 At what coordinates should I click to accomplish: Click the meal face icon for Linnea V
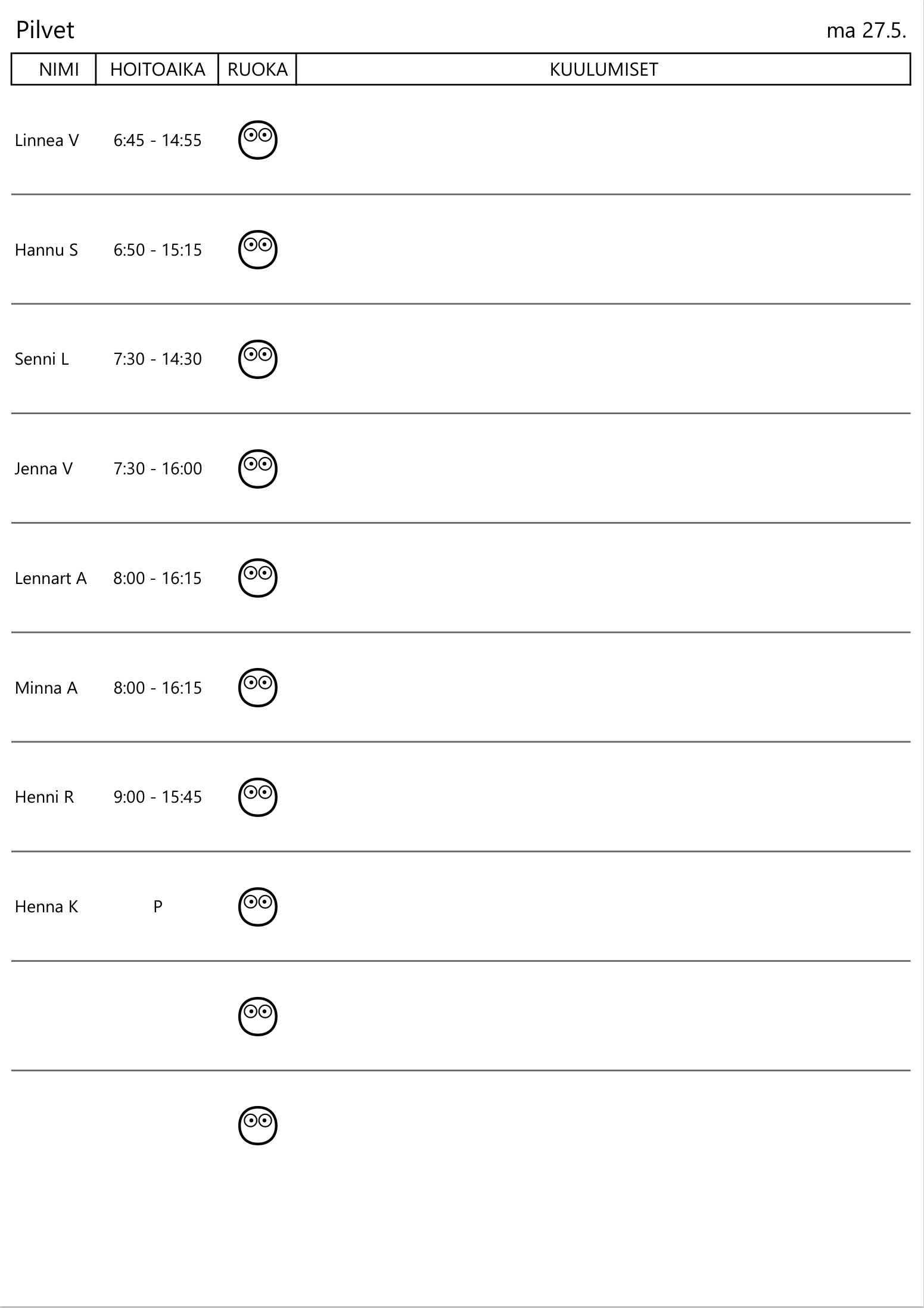click(258, 141)
